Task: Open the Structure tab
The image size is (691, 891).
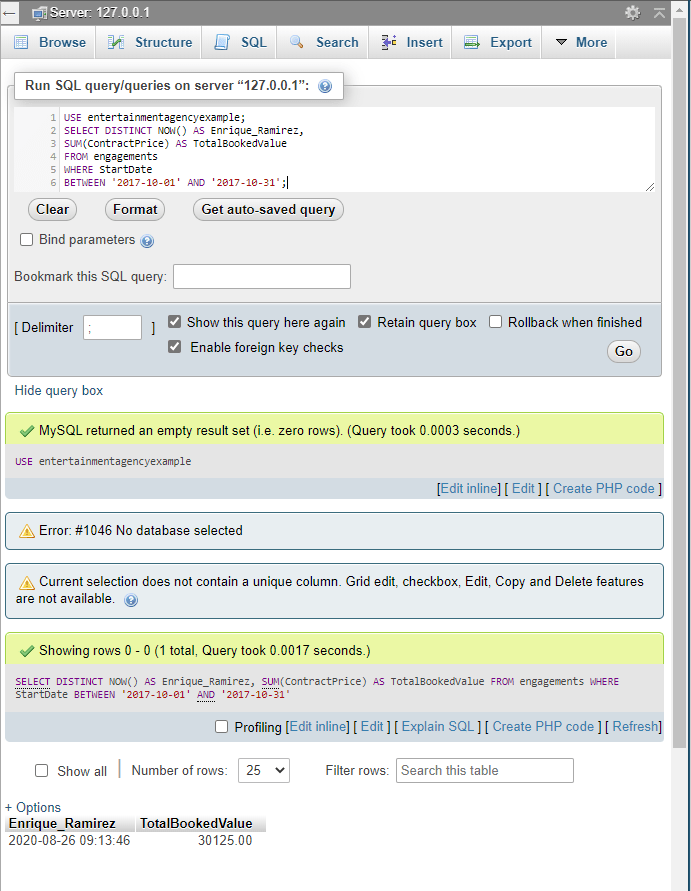Action: pyautogui.click(x=151, y=42)
